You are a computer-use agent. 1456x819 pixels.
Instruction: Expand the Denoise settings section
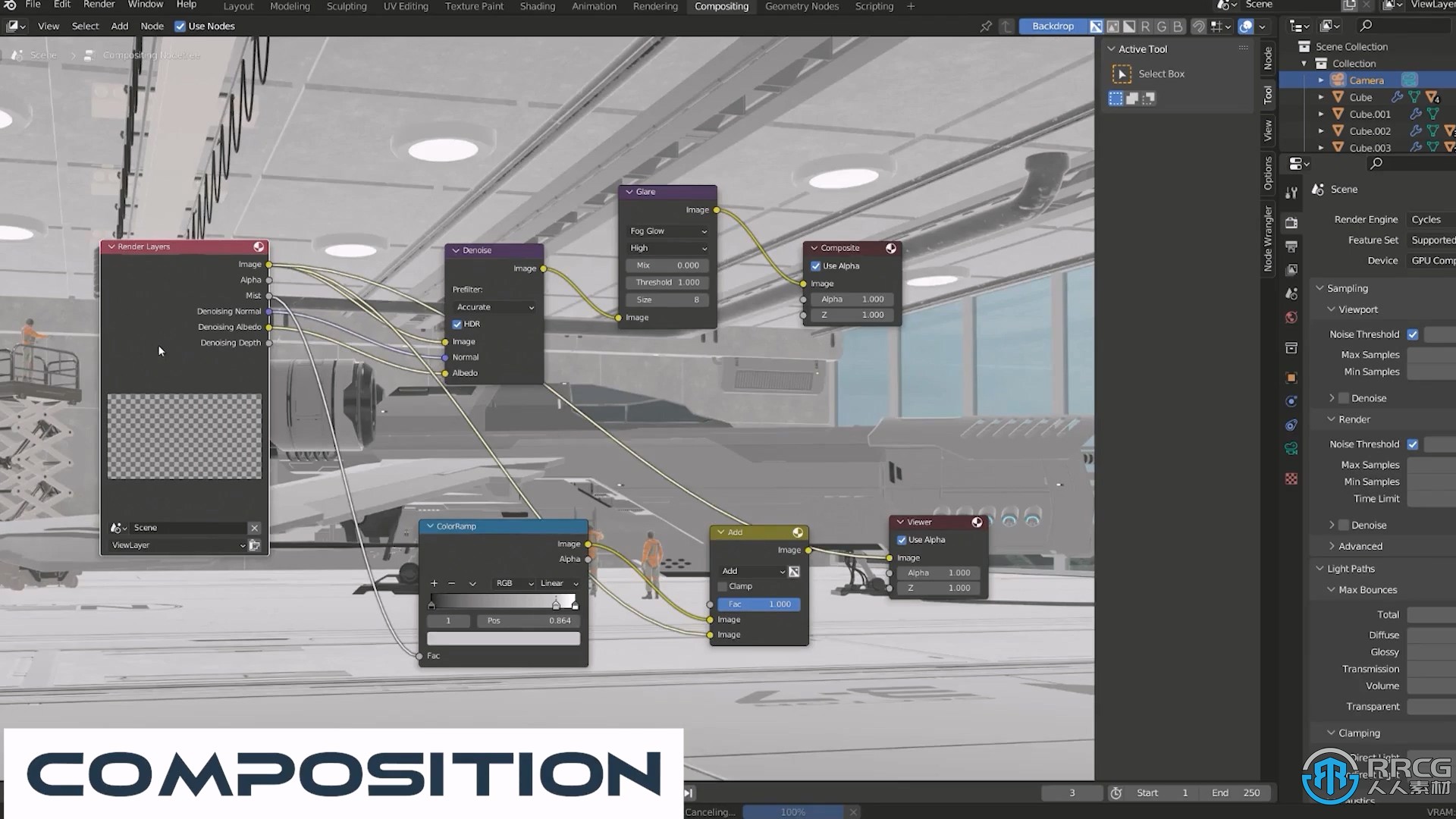click(1333, 524)
